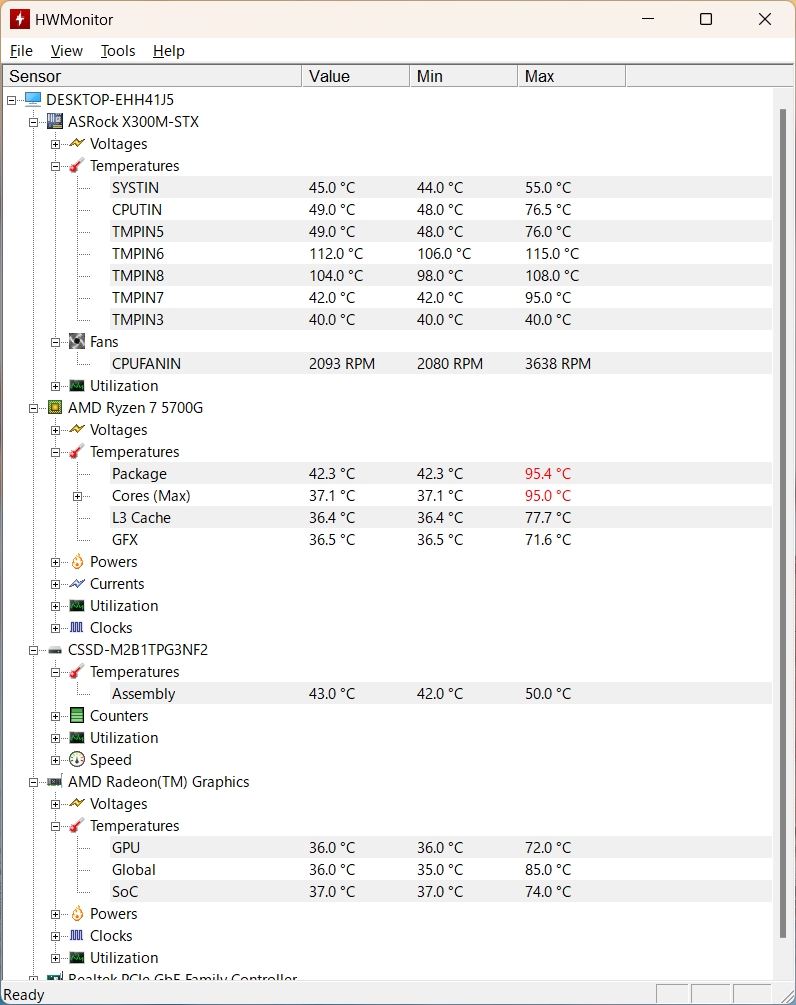Click the thermometer icon of CSSD Temperatures
This screenshot has width=796, height=1005.
click(77, 671)
